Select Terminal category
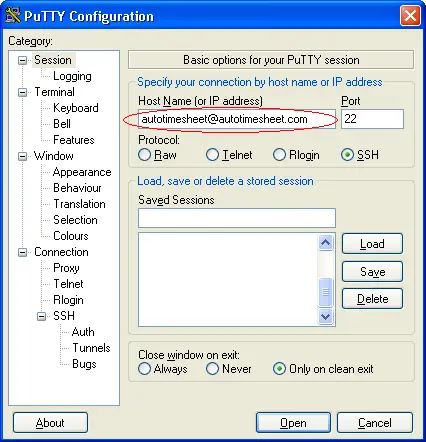 54,92
